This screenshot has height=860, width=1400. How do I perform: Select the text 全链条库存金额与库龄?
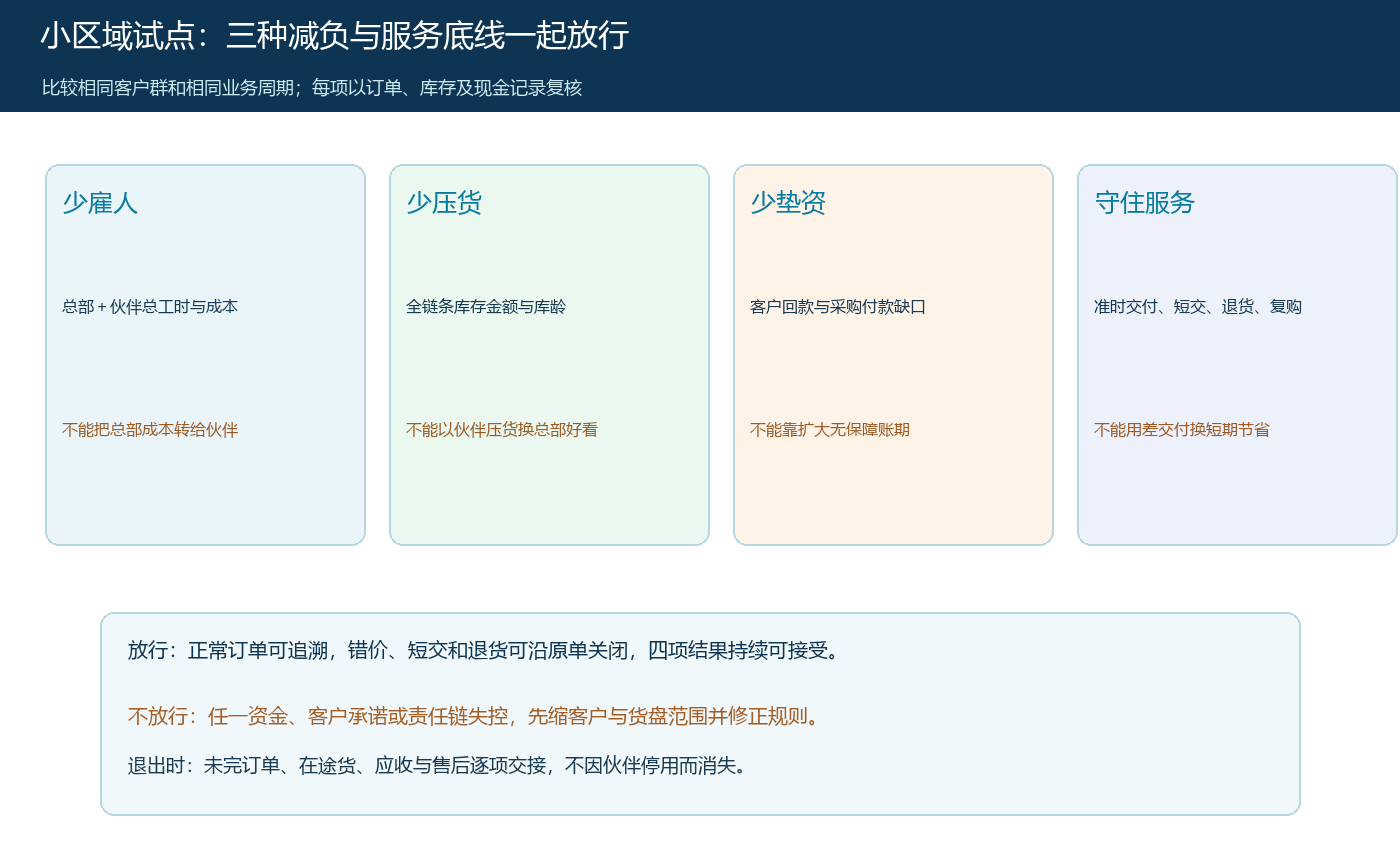[x=486, y=307]
